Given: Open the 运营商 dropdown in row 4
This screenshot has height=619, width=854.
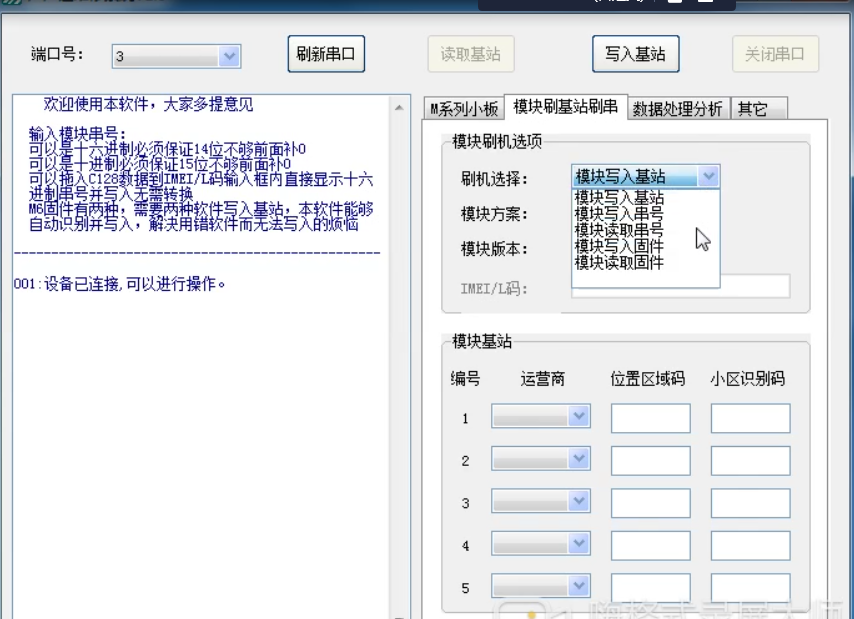Looking at the screenshot, I should tap(541, 544).
